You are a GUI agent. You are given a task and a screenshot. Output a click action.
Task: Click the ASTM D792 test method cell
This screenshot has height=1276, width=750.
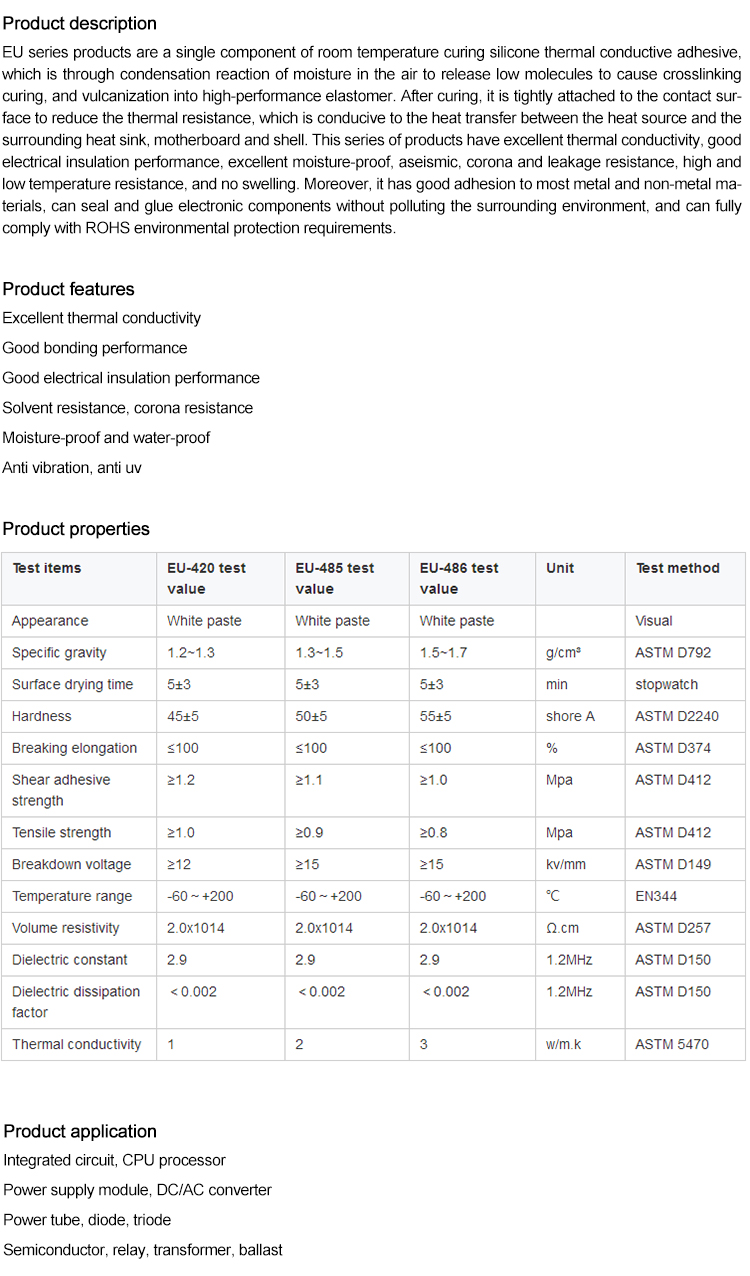(673, 653)
